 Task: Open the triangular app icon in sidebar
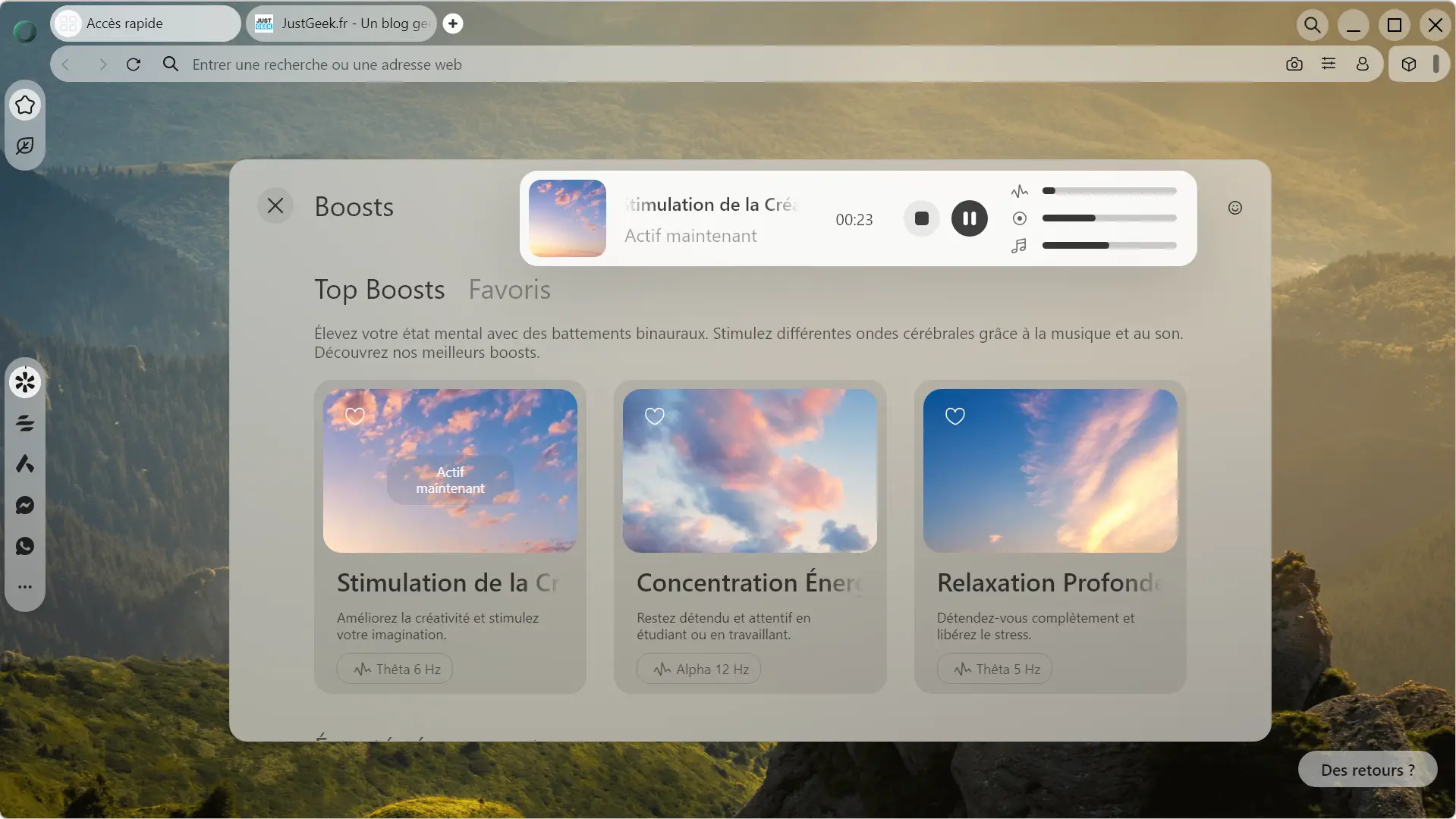pyautogui.click(x=25, y=463)
